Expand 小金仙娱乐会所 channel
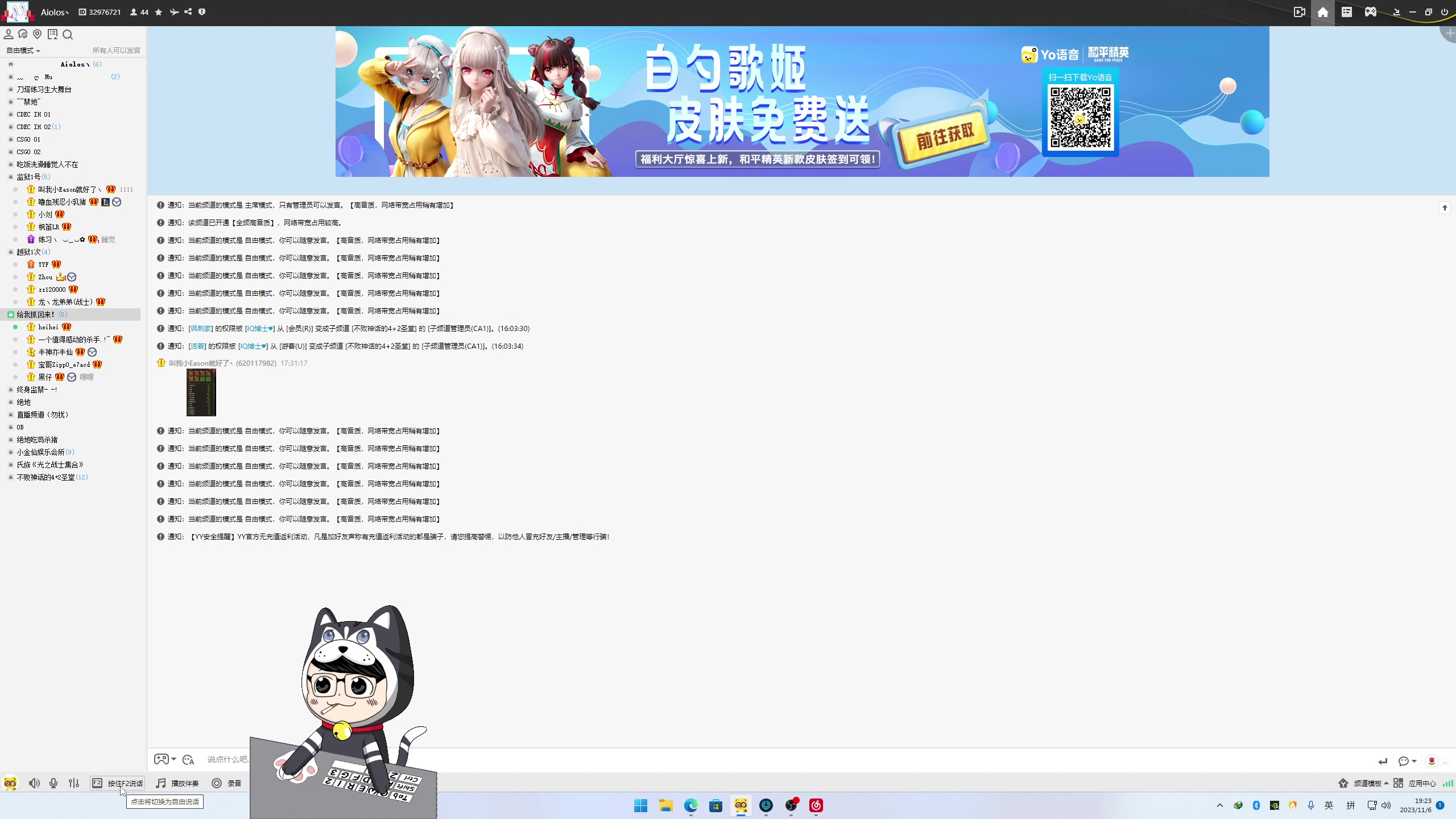 10,452
